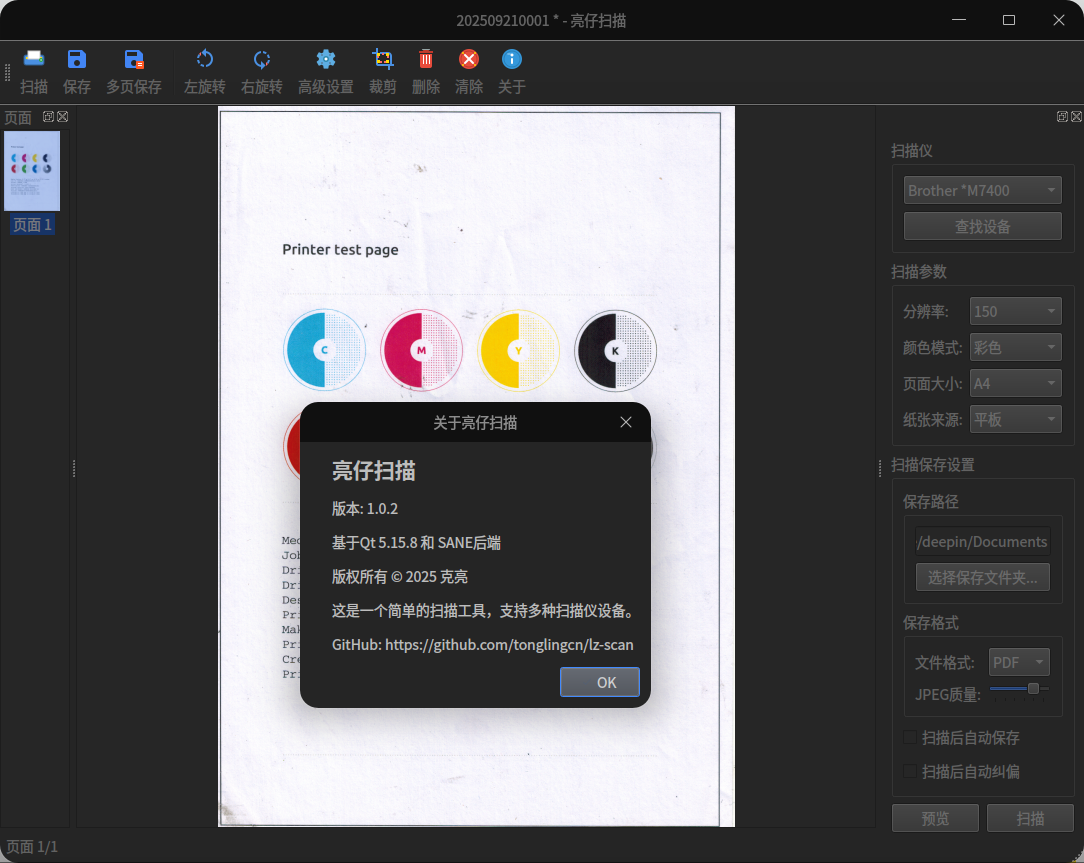
Task: Click the toolbar drag handle grip
Action: coord(8,72)
